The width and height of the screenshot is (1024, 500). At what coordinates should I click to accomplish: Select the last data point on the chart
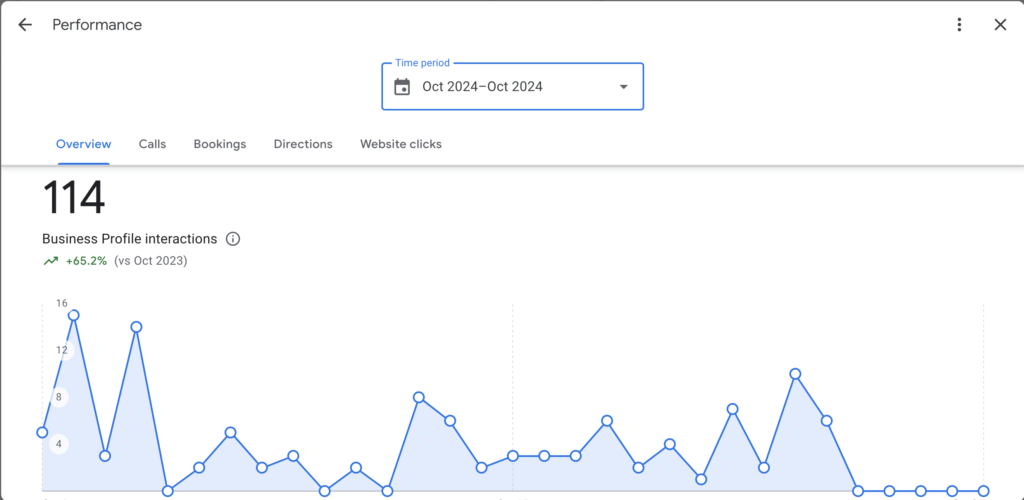983,491
